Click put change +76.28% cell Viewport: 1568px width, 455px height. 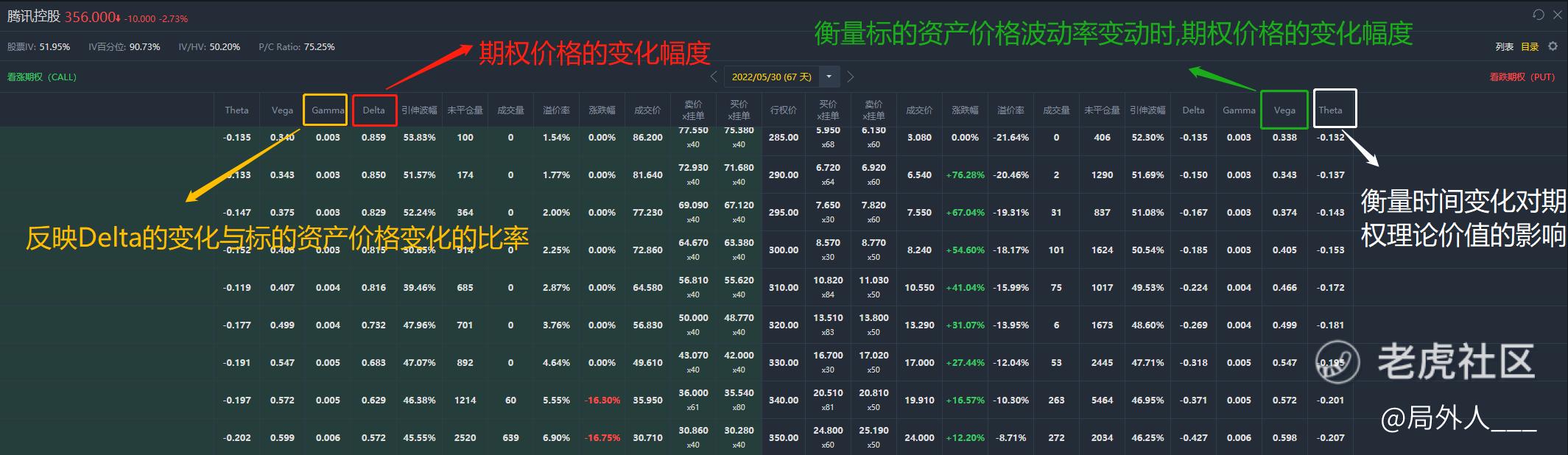(965, 175)
